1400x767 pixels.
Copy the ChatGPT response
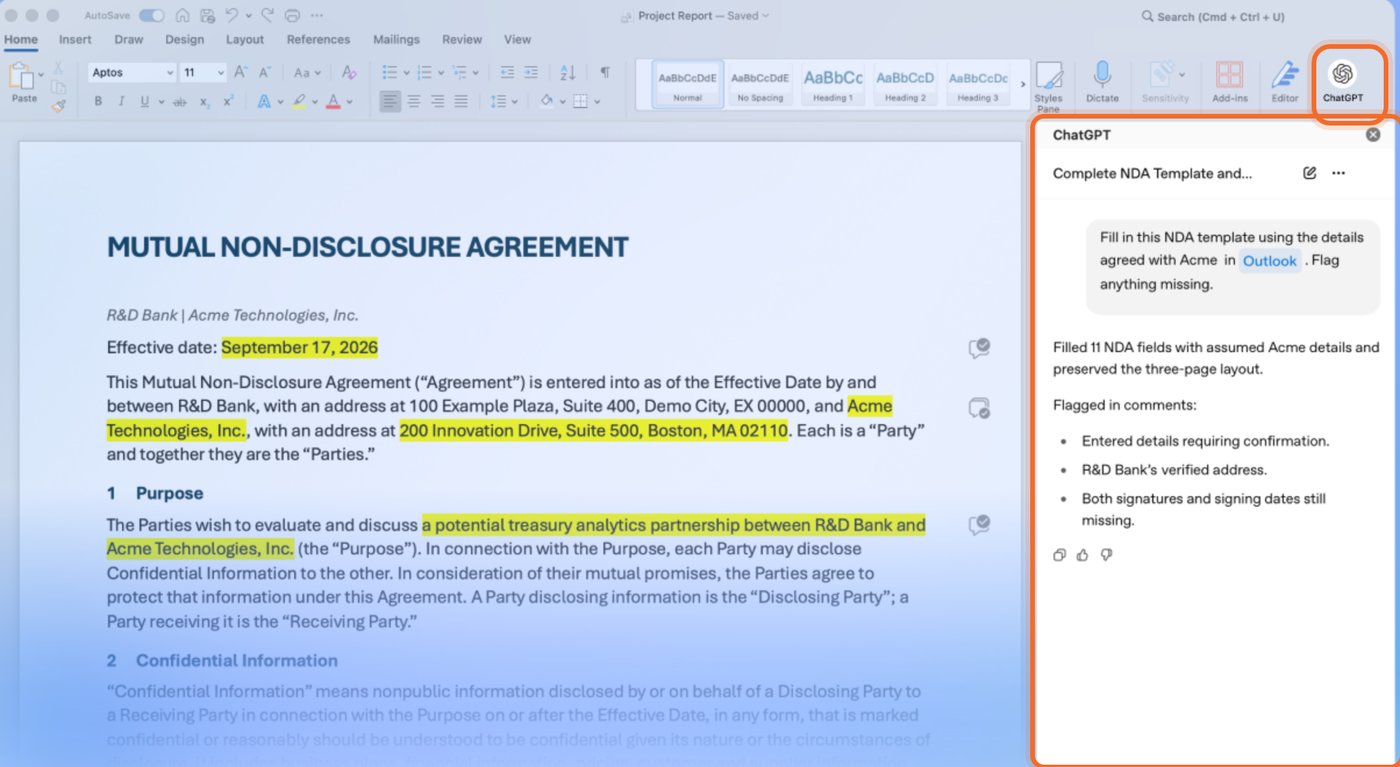pyautogui.click(x=1060, y=555)
